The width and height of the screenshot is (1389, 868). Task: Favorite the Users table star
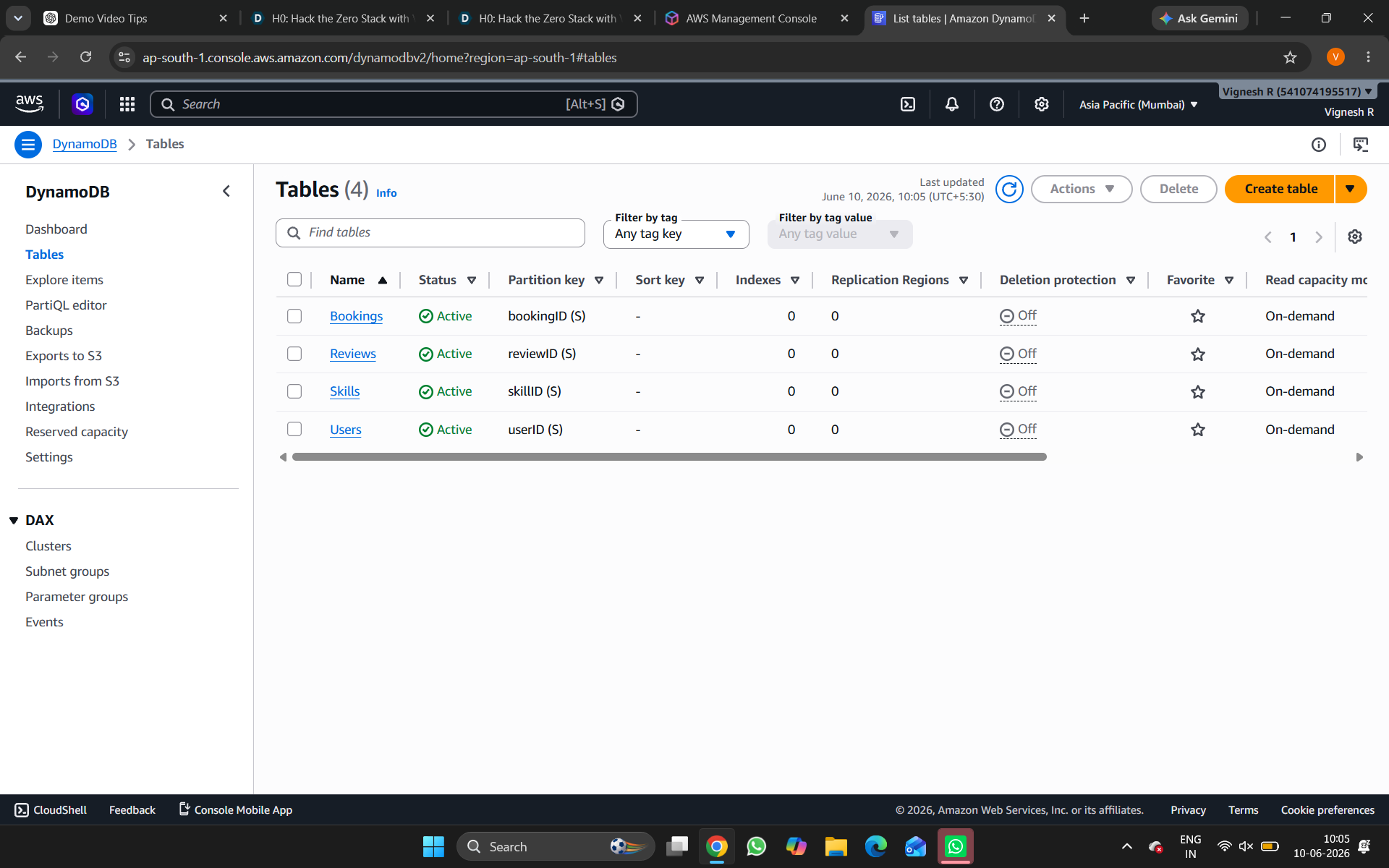click(1198, 430)
